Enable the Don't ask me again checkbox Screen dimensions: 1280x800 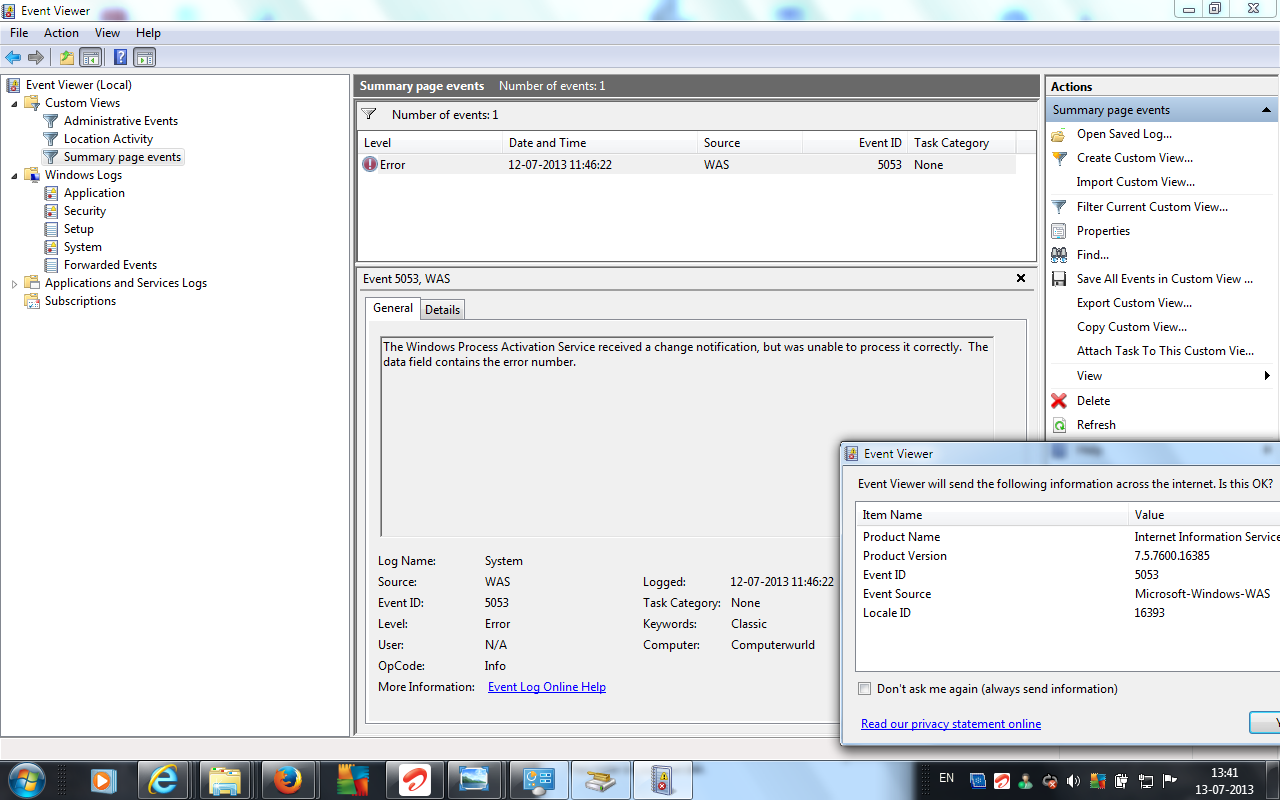(x=864, y=688)
